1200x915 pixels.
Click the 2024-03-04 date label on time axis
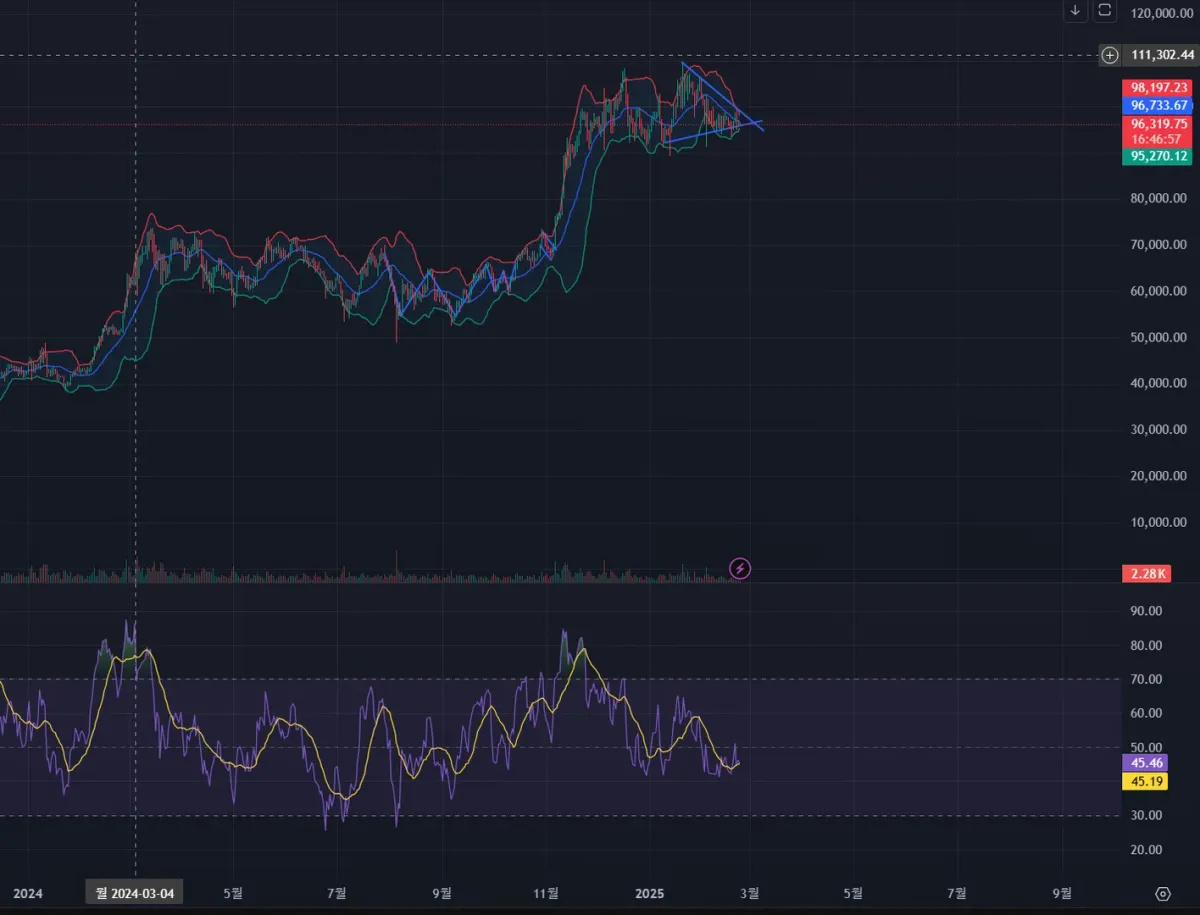point(135,893)
